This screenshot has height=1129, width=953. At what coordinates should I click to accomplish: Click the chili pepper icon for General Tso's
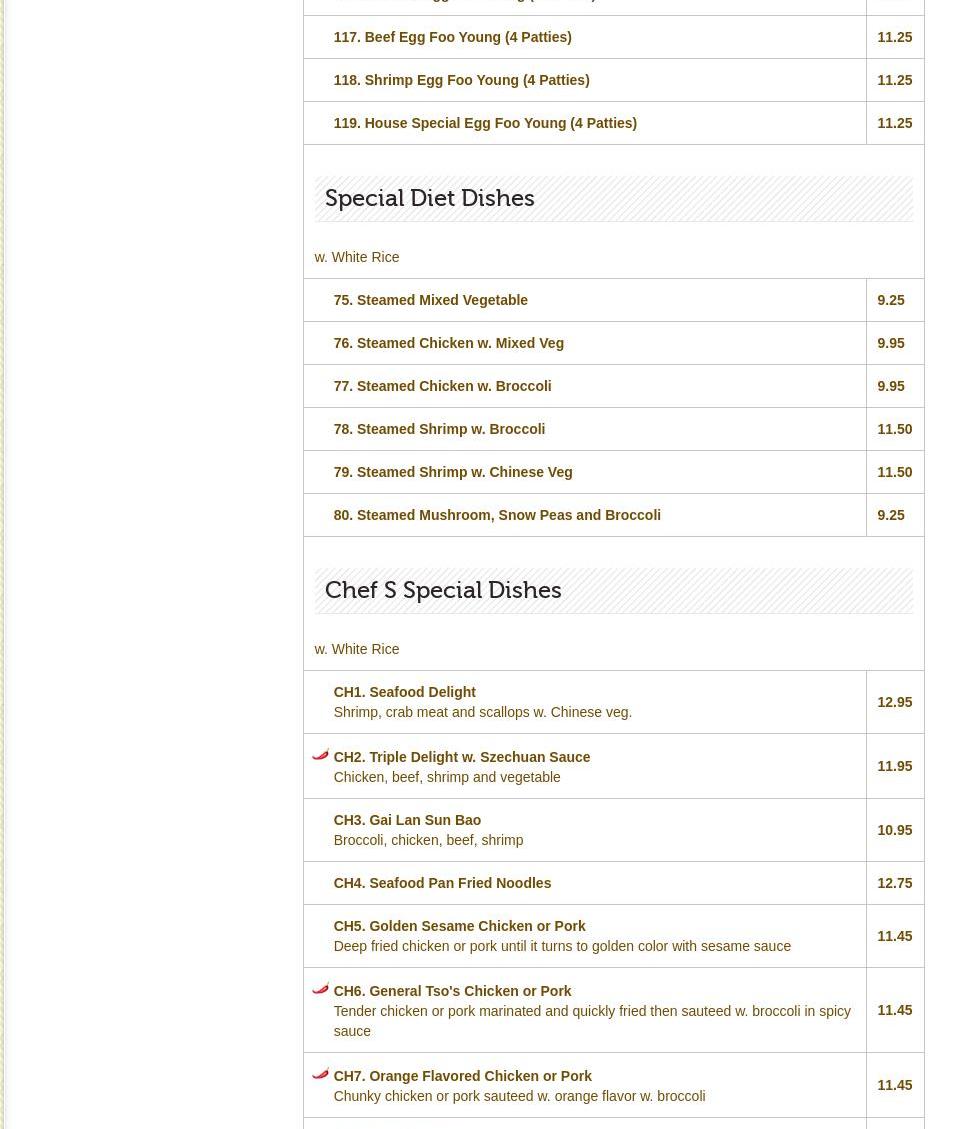point(320,989)
